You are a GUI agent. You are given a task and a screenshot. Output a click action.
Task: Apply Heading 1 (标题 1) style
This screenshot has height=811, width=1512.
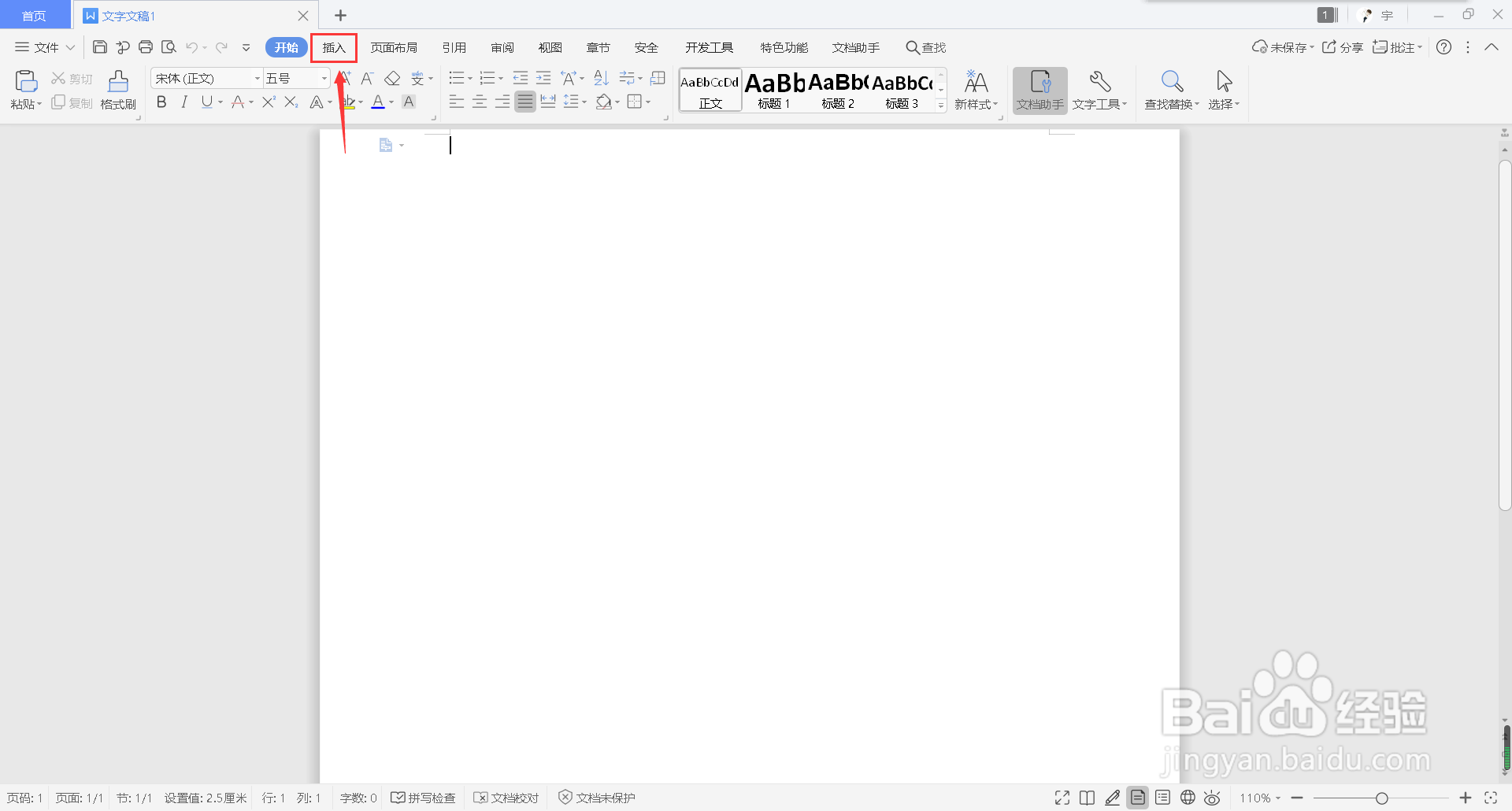click(x=774, y=90)
